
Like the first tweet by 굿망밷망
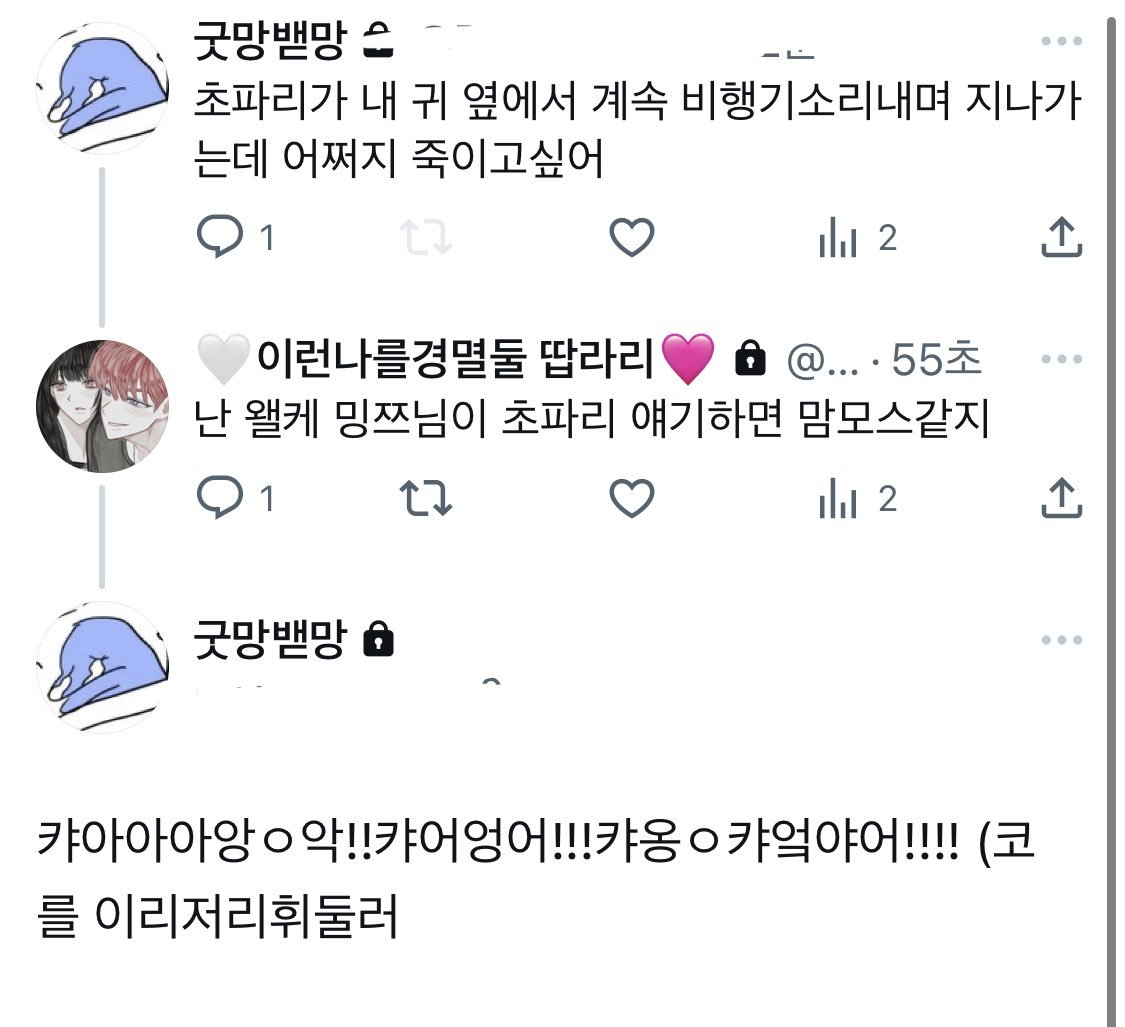(x=631, y=237)
